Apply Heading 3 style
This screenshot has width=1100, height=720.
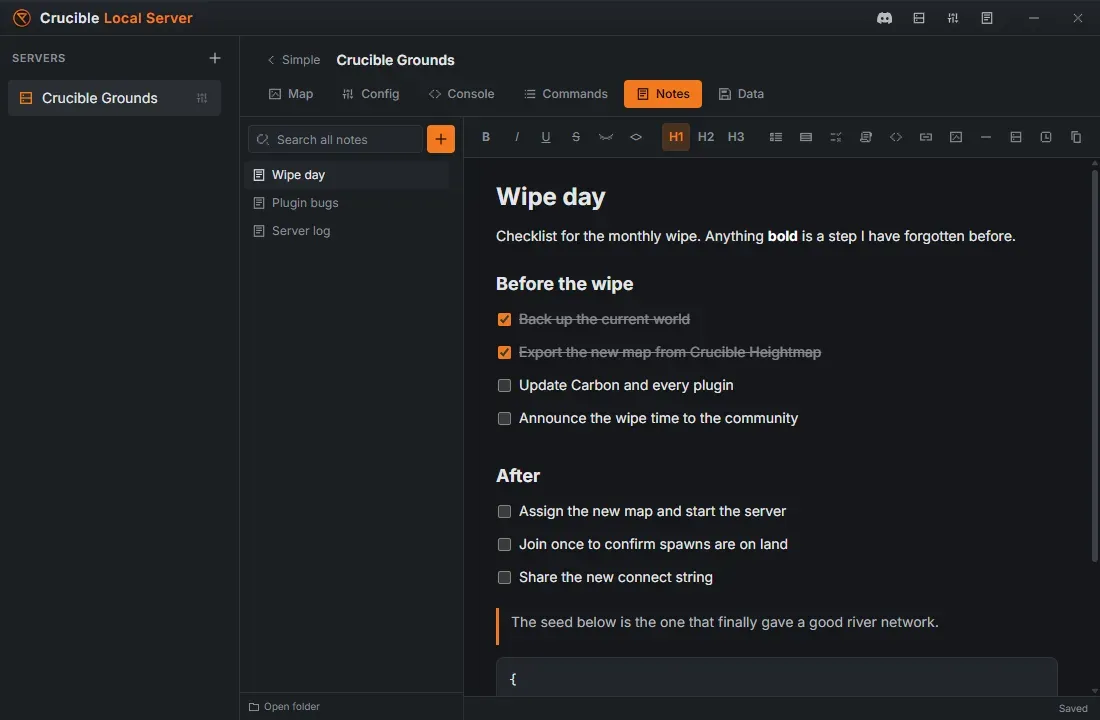(735, 137)
